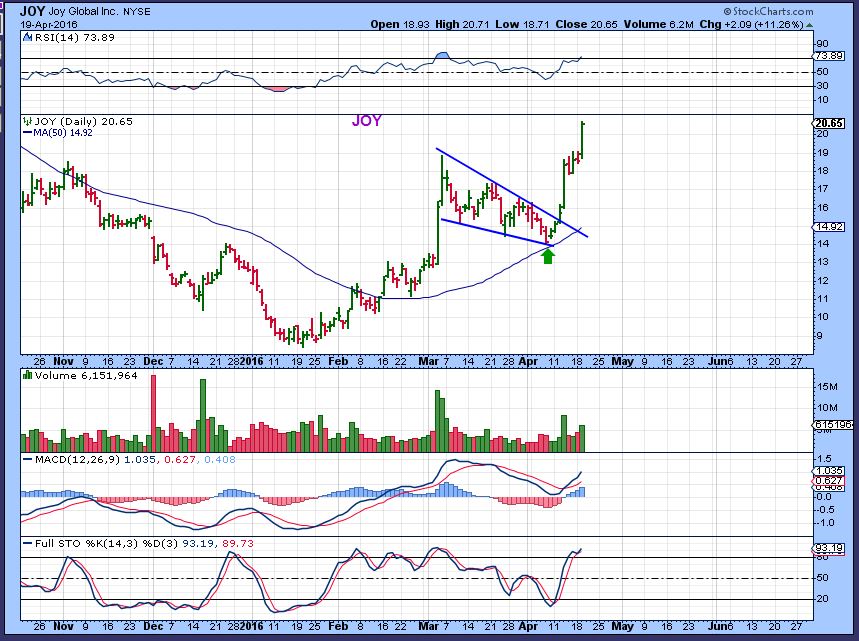Screen dimensions: 859x641
Task: Click the 'Open 18.93' value
Action: click(x=400, y=24)
